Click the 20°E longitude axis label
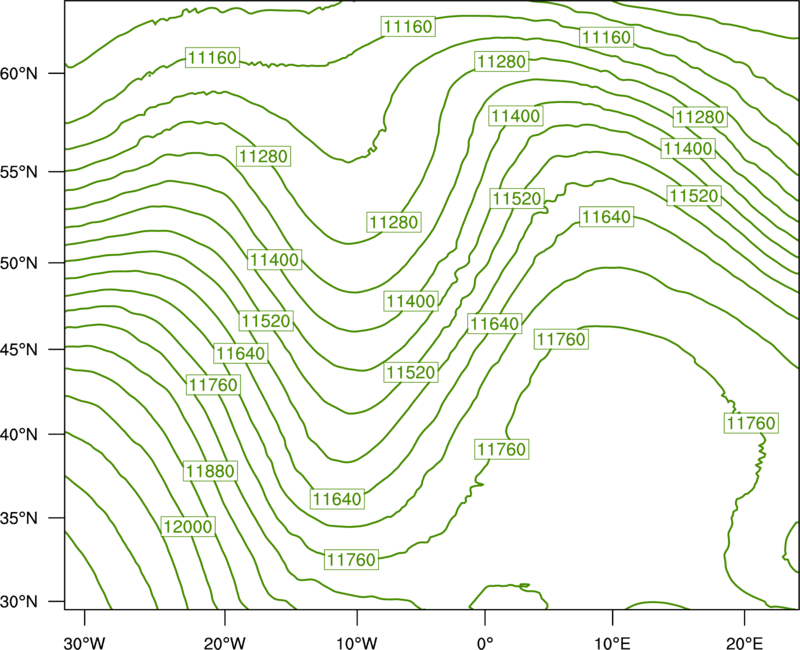 744,642
